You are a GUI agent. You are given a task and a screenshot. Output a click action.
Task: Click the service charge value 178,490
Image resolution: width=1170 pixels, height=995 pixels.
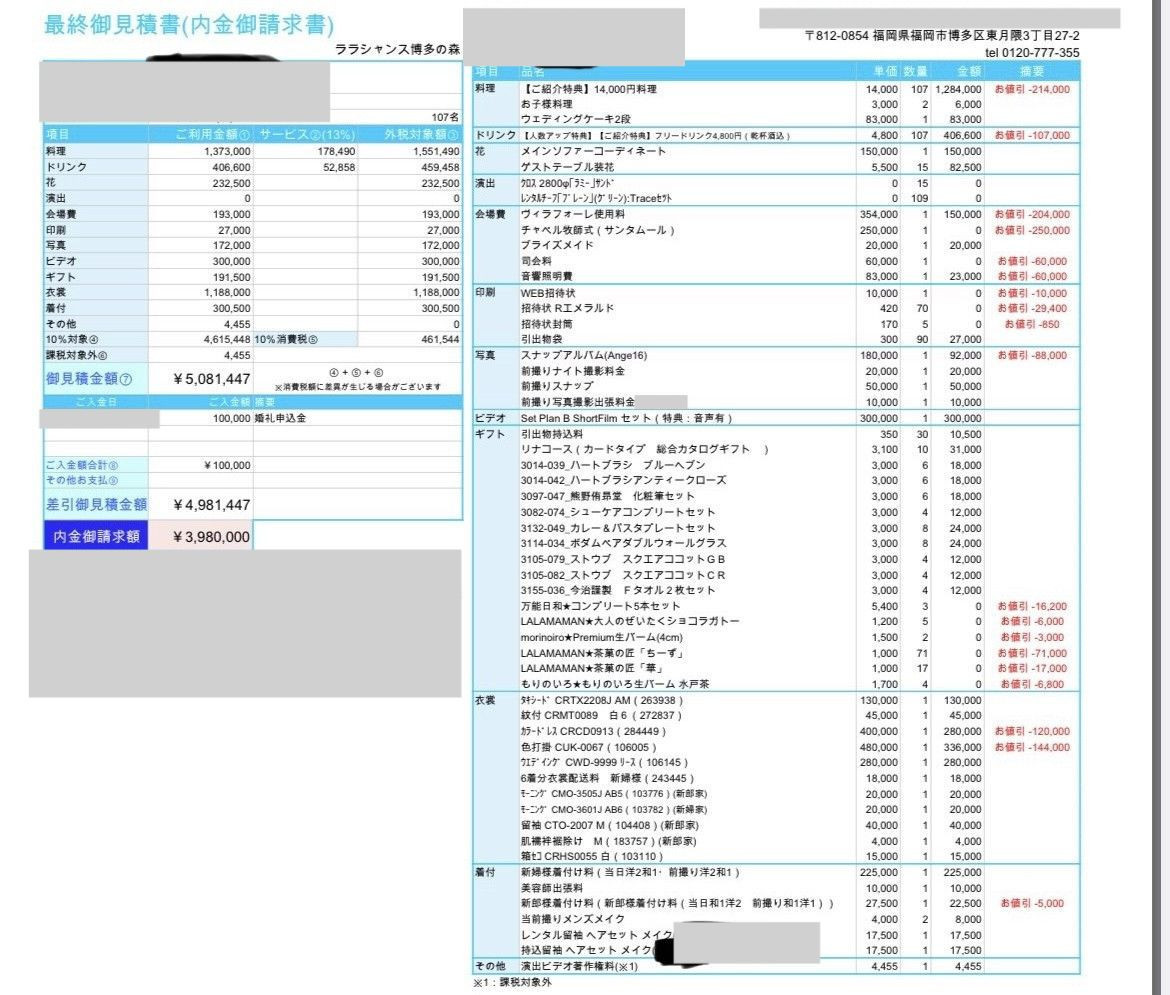click(x=337, y=152)
